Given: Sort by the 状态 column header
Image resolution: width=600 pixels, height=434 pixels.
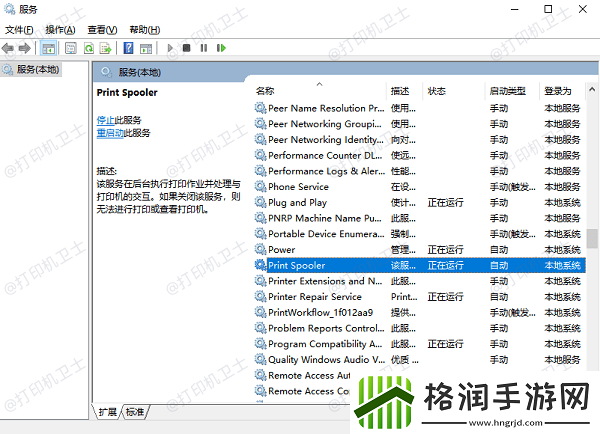Looking at the screenshot, I should [437, 91].
